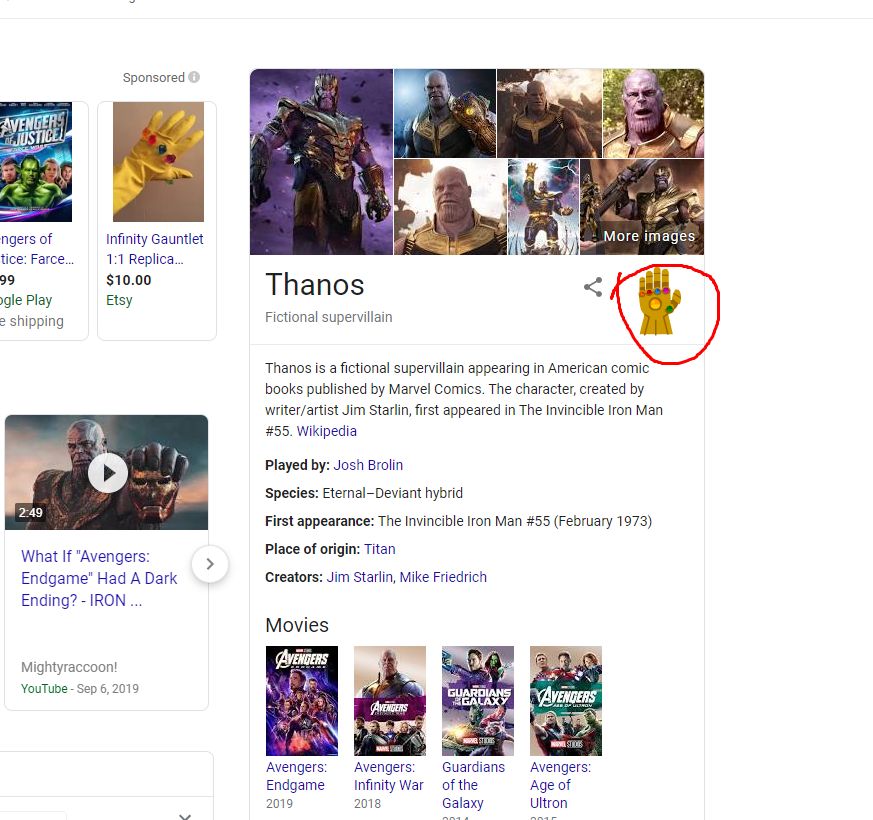Click Guardians of the Galaxy title link
873x820 pixels.
473,785
